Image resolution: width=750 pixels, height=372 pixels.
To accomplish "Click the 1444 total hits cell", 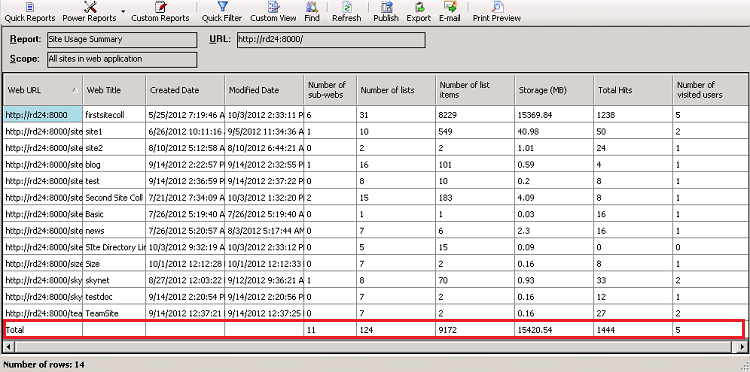I will point(633,330).
